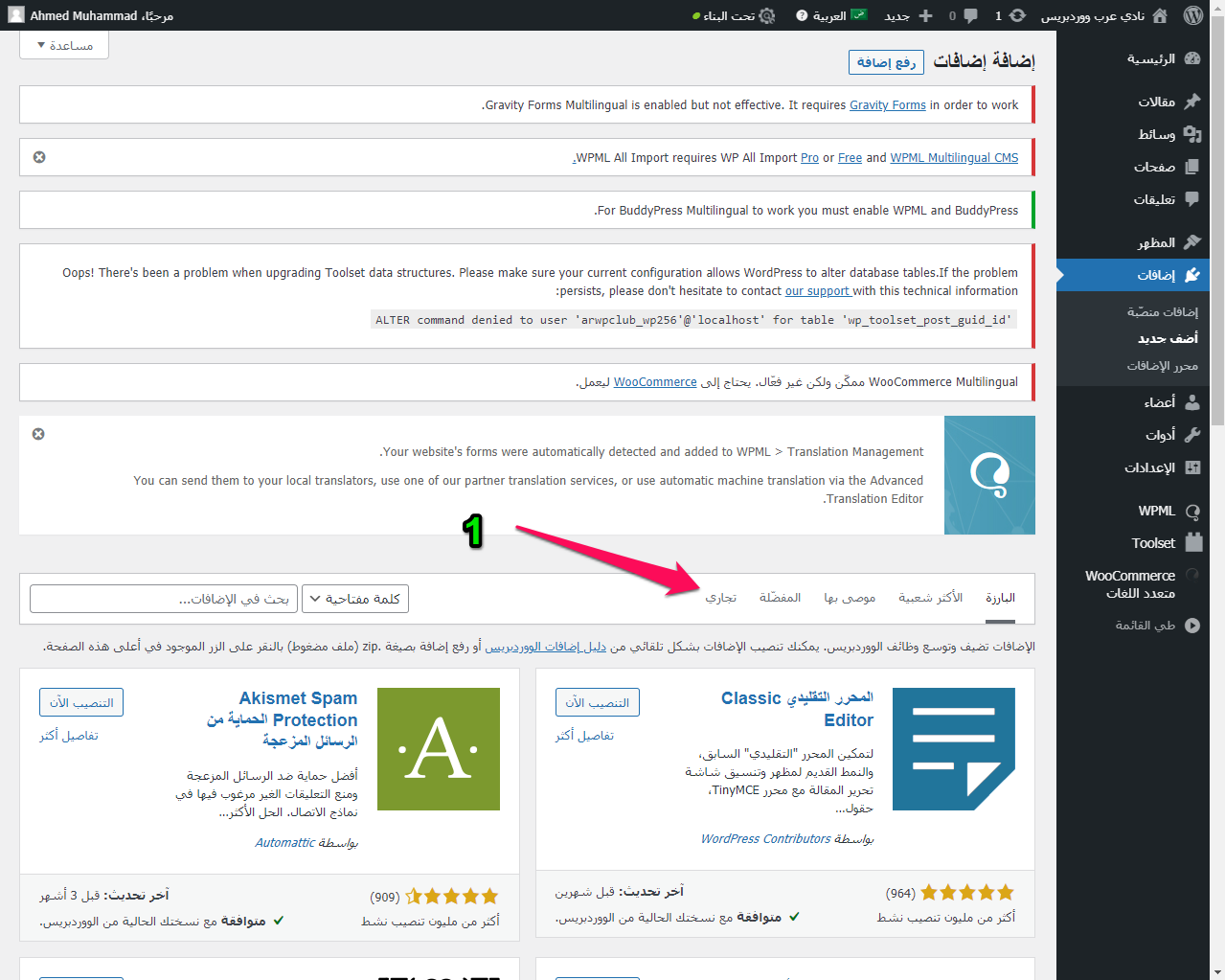Open the Gravity Forms link in notice

pyautogui.click(x=887, y=105)
